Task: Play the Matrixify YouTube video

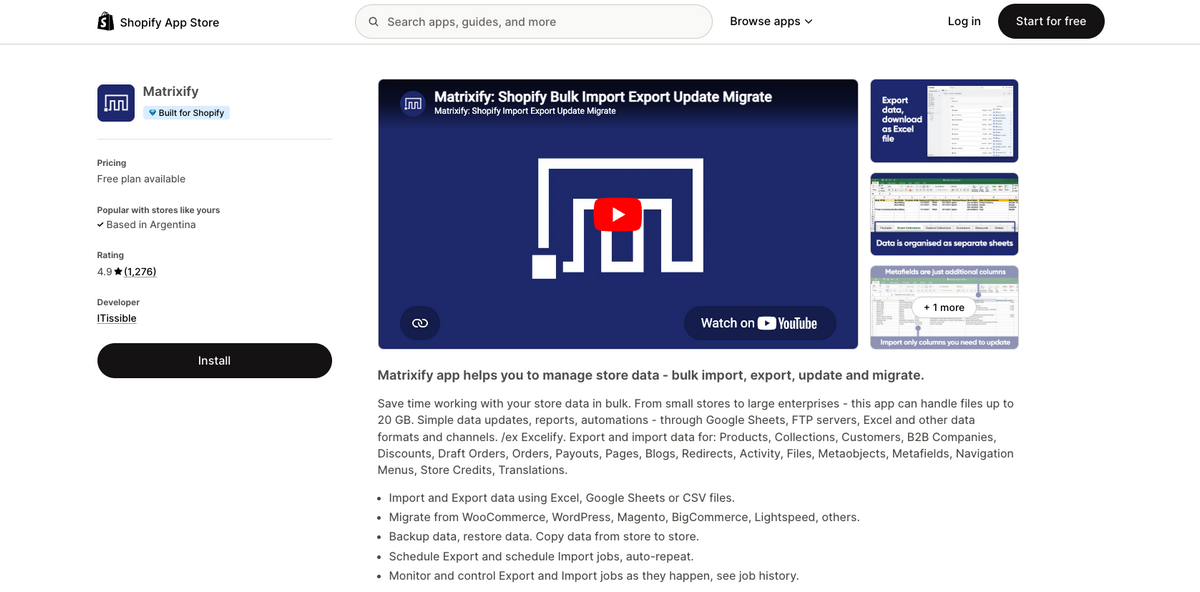Action: (x=617, y=214)
